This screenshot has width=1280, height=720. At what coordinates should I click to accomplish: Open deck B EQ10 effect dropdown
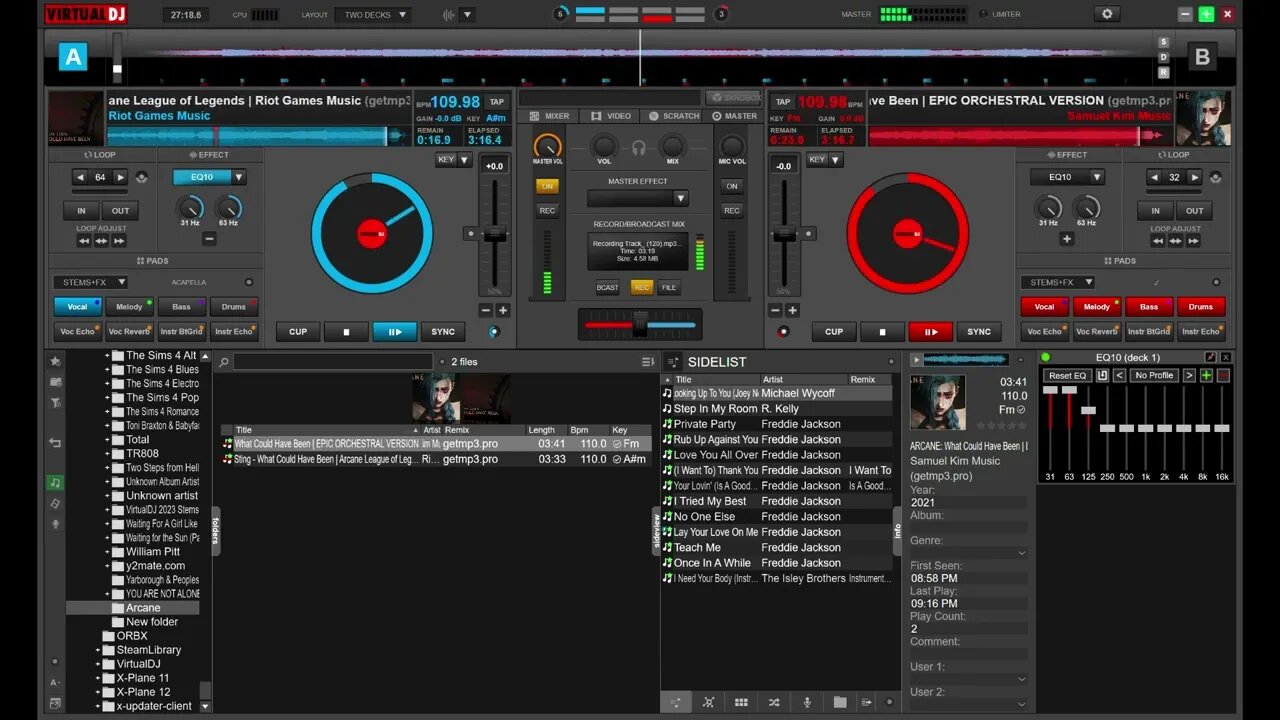[x=1068, y=177]
